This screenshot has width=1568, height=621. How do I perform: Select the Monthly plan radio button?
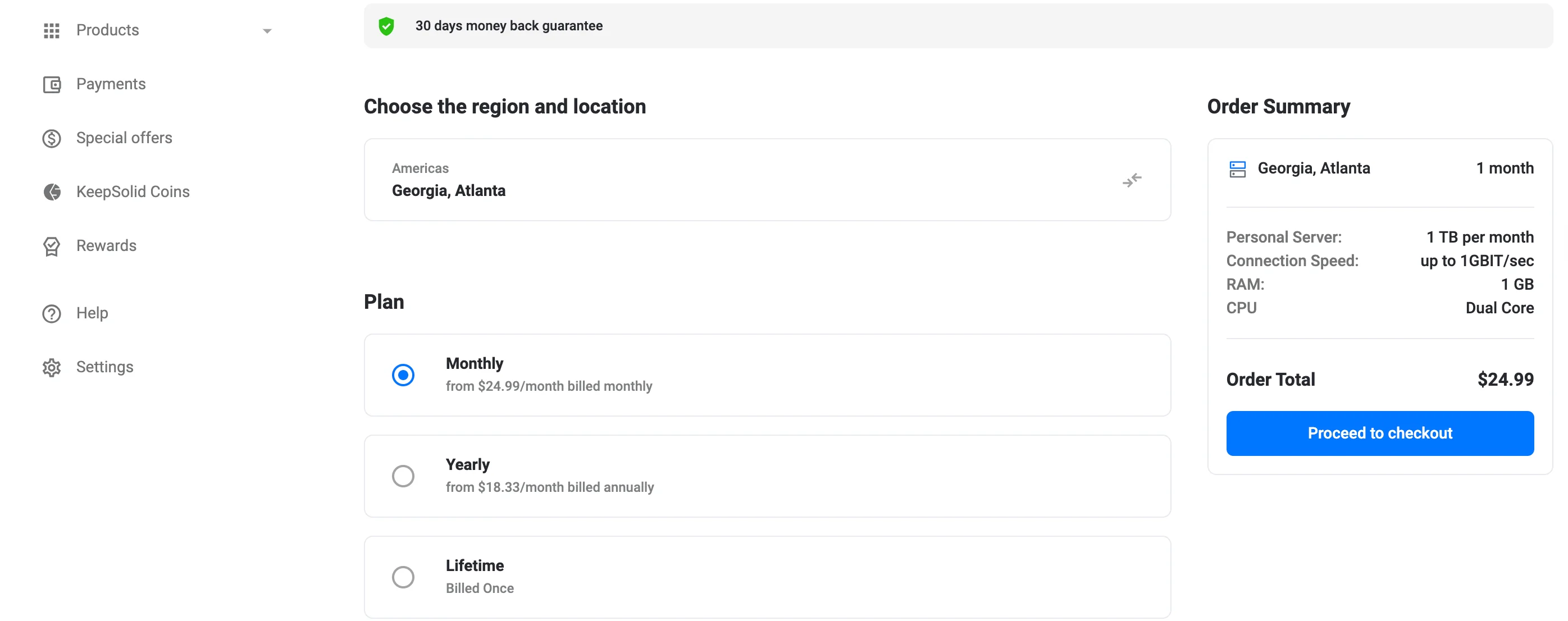[403, 375]
